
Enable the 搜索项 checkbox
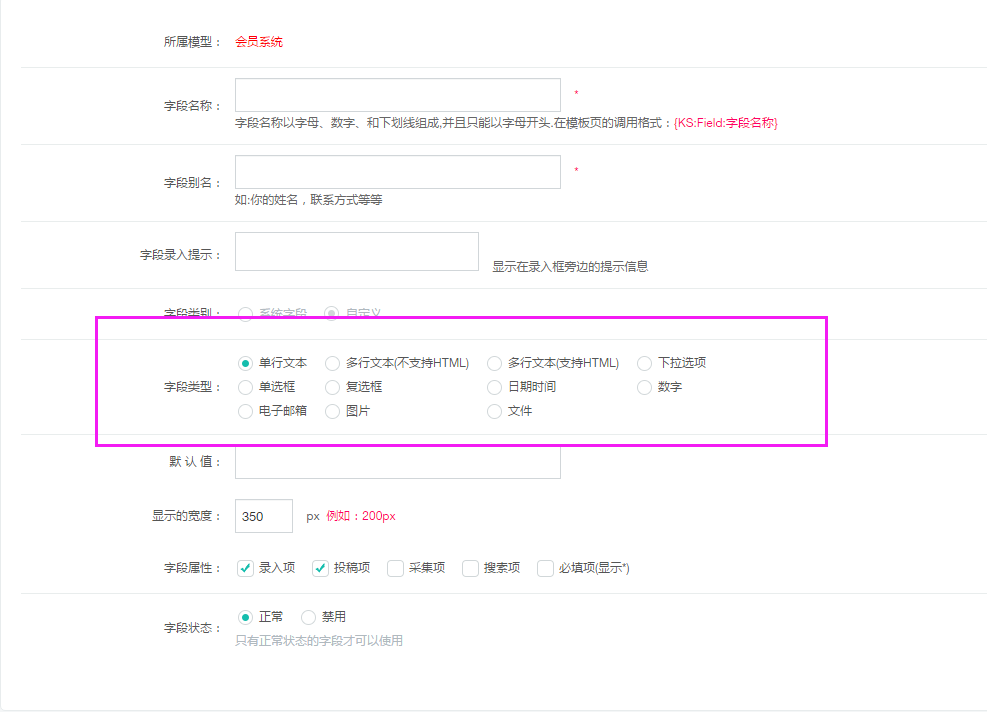(470, 568)
